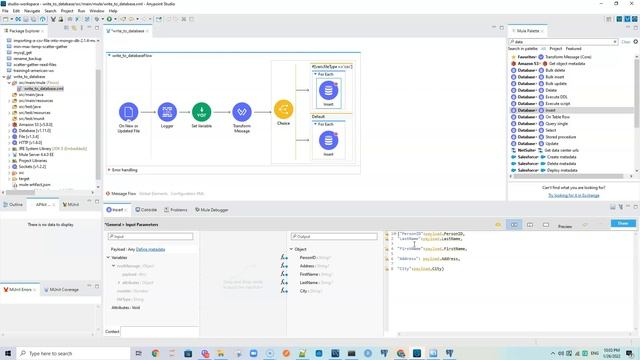The image size is (640, 360).
Task: Click fx icon next to Address
Action: click(284, 266)
